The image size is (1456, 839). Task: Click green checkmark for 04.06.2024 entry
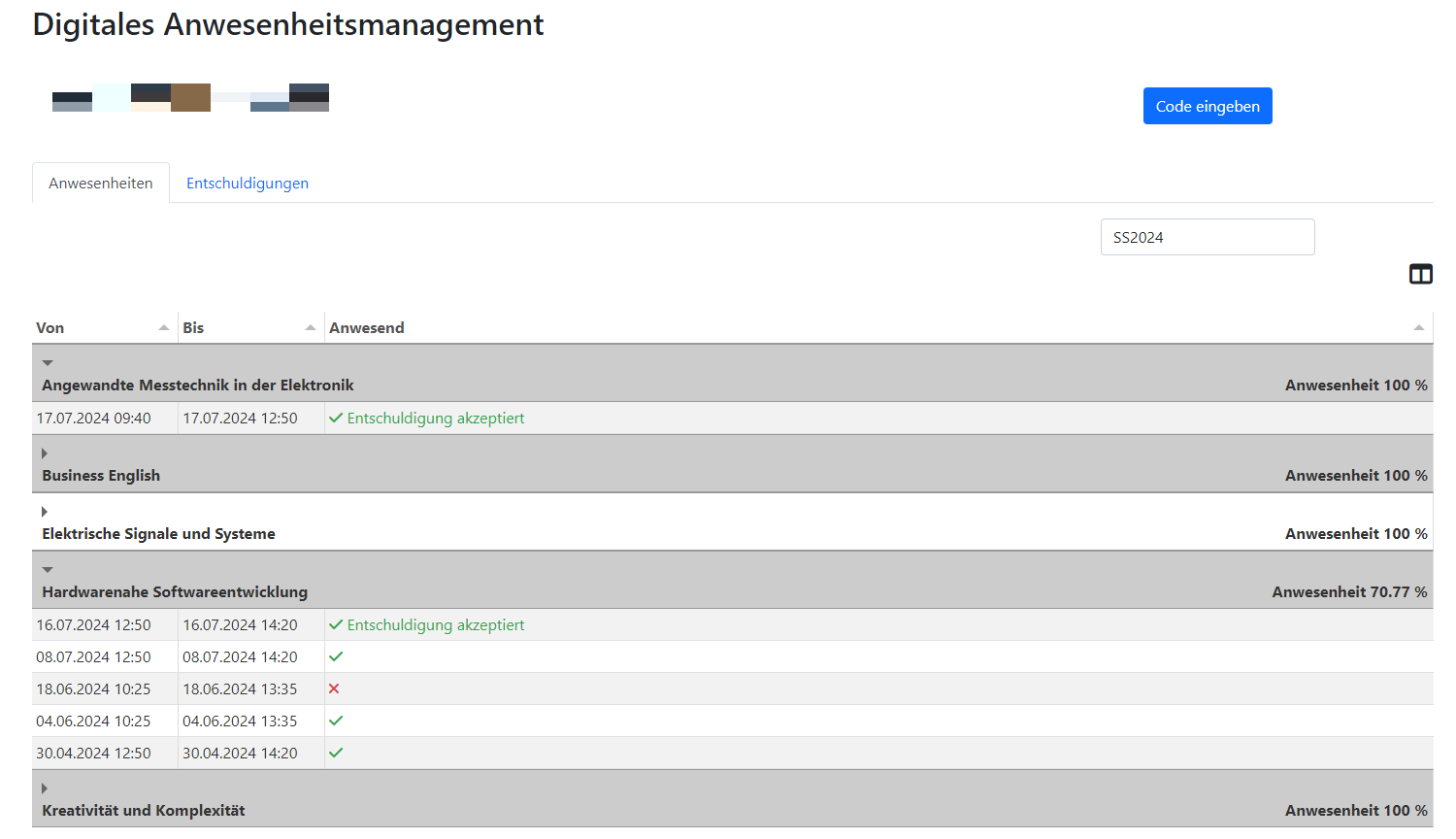click(x=336, y=722)
